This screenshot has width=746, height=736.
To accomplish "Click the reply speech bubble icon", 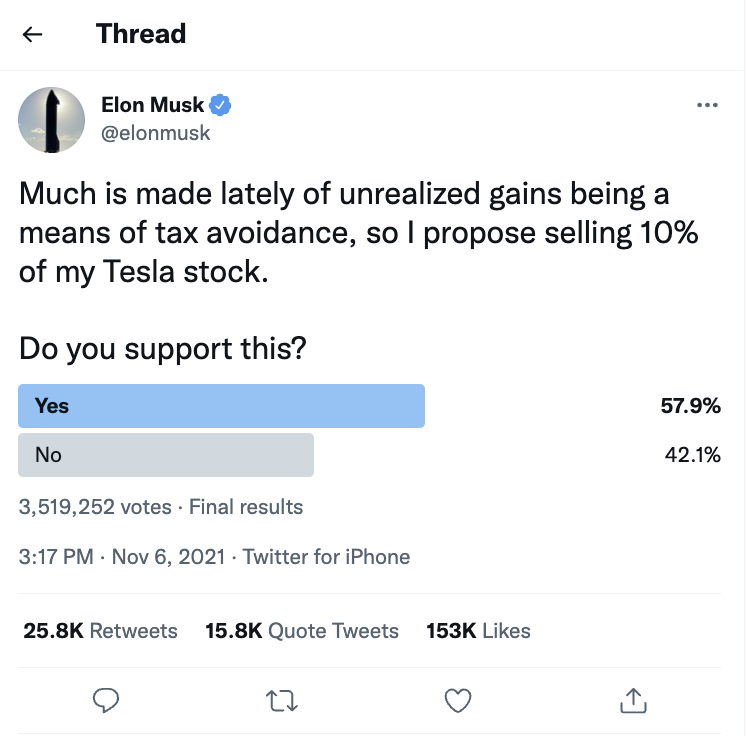I will click(106, 700).
